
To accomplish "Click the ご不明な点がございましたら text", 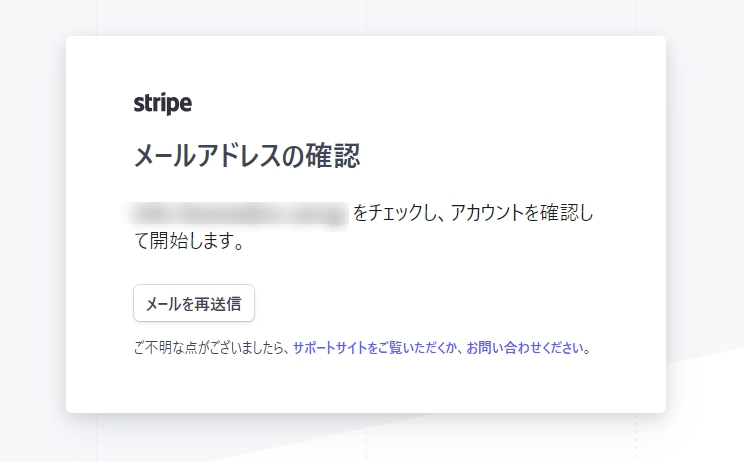I will coord(209,348).
